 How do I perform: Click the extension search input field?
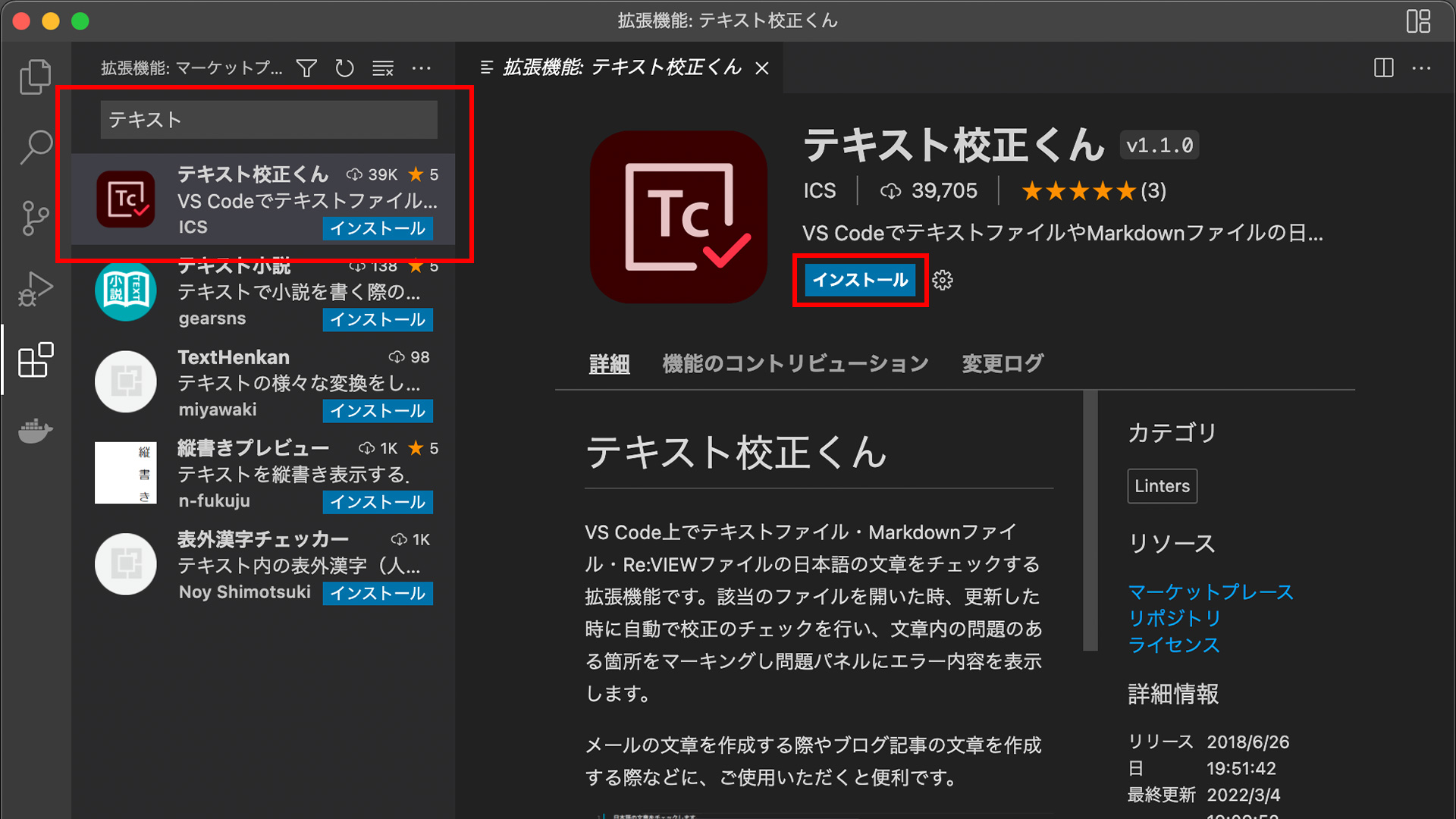coord(268,119)
